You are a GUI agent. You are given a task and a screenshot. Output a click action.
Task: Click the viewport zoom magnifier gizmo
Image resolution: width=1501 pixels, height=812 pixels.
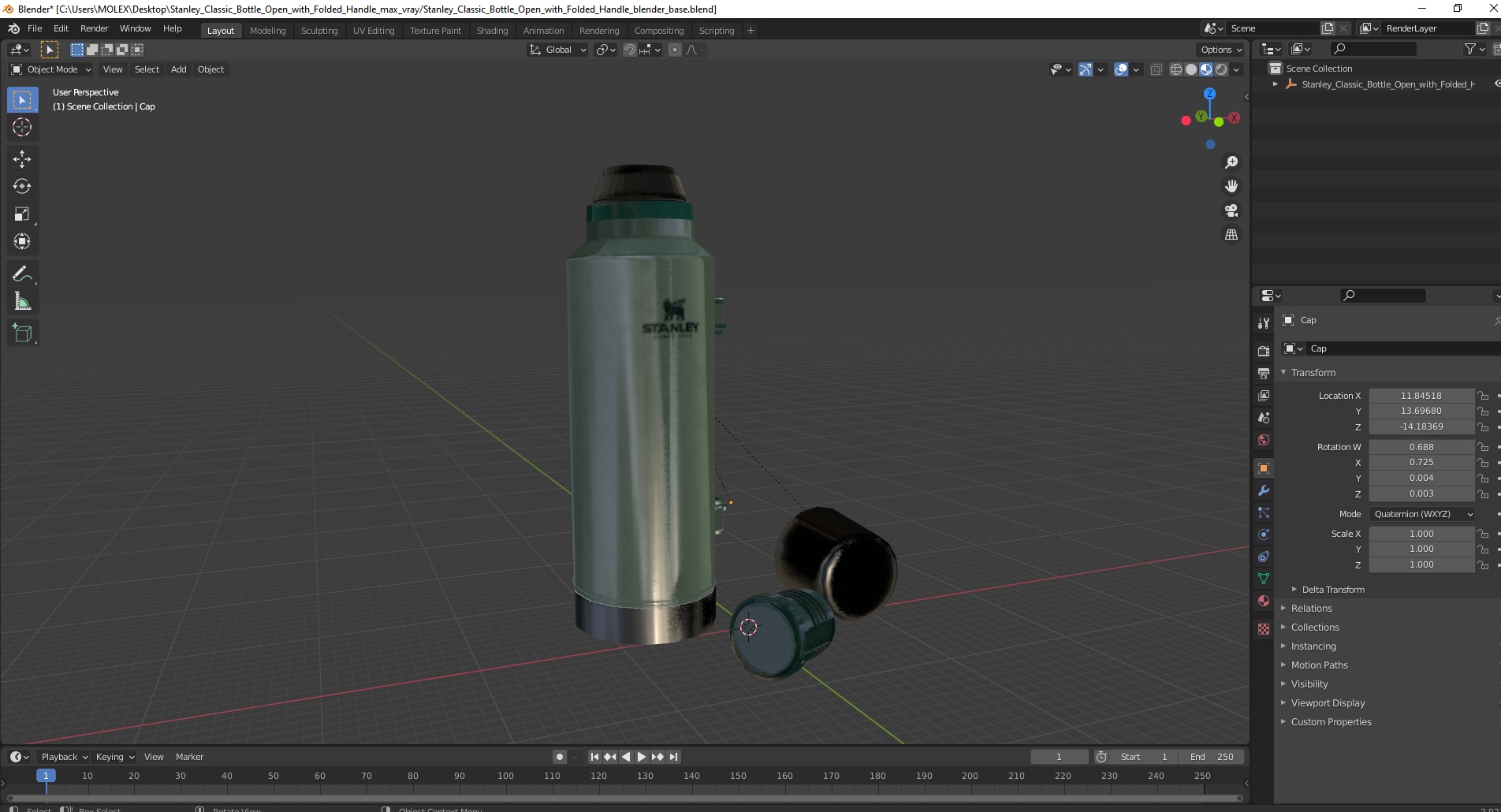(x=1231, y=162)
